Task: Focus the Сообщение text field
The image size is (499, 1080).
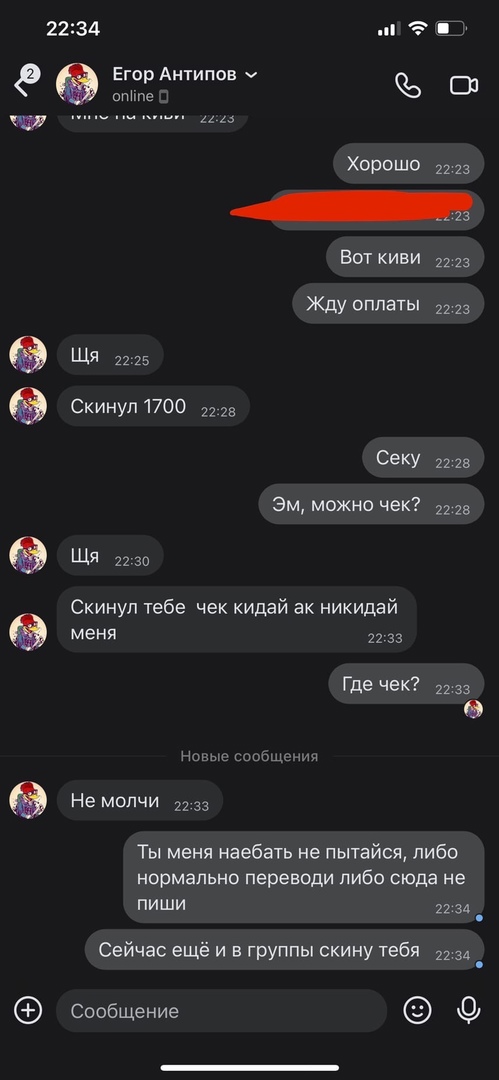Action: [221, 1010]
